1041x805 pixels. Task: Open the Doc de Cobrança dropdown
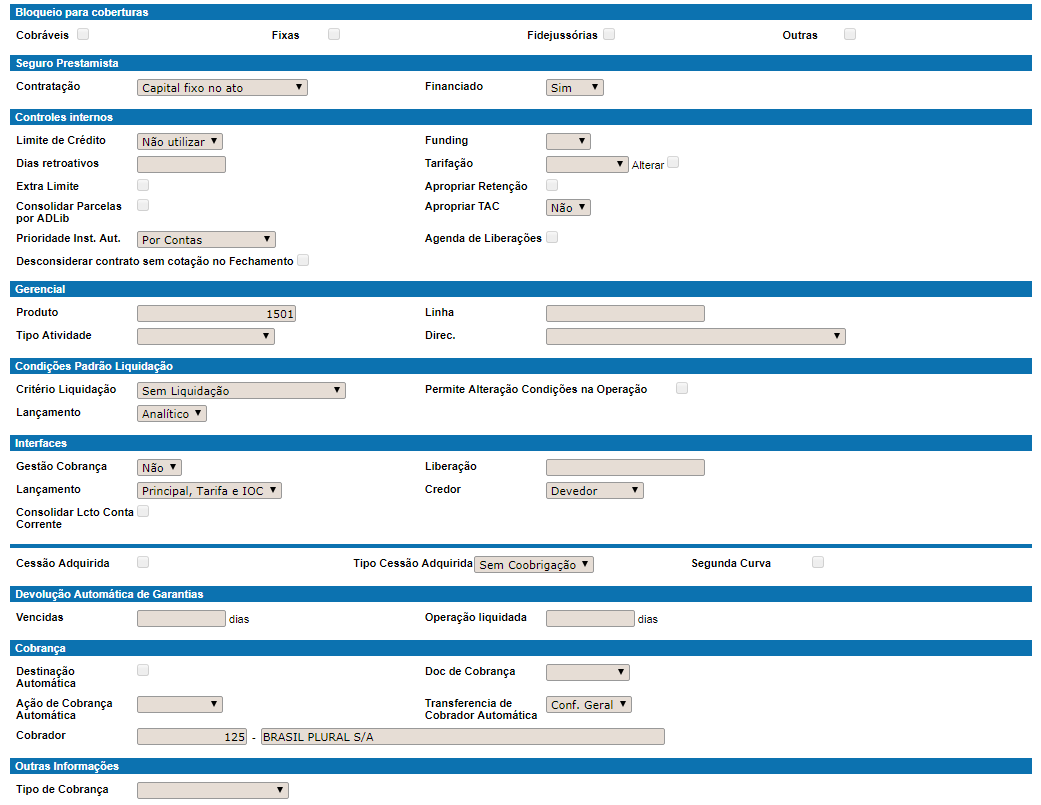(x=588, y=672)
